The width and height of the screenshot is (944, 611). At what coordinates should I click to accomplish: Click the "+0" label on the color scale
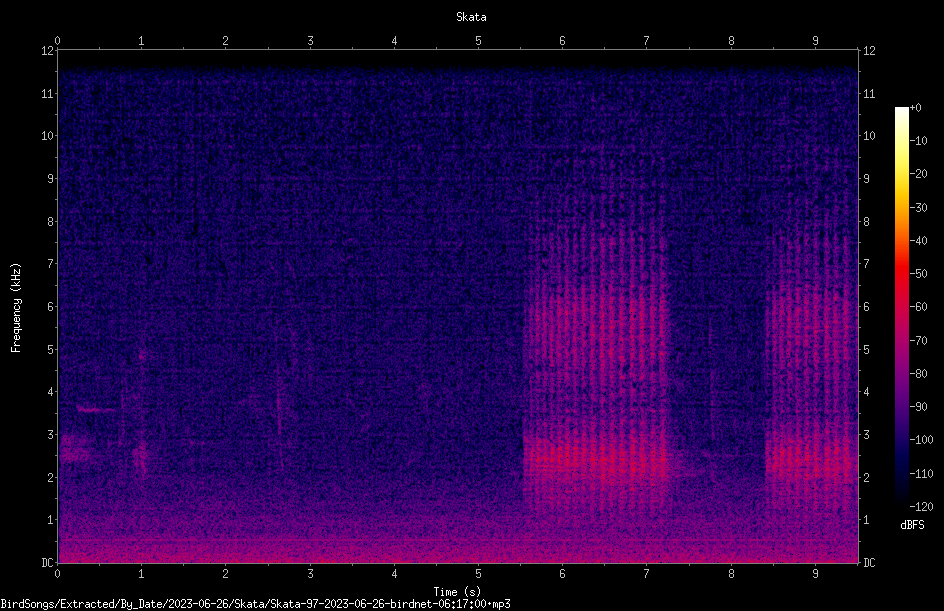point(915,108)
